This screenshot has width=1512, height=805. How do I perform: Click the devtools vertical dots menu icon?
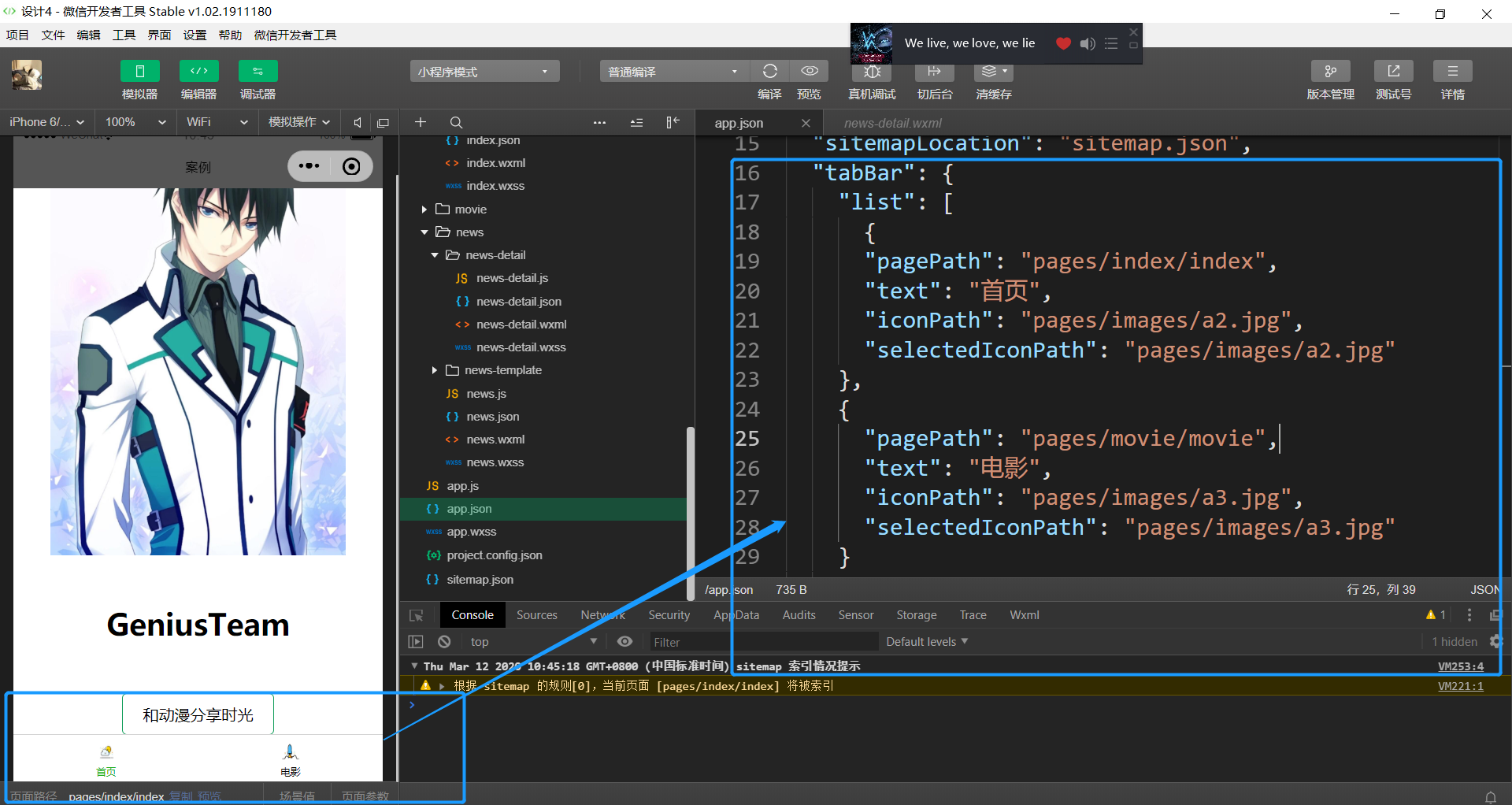(1469, 615)
